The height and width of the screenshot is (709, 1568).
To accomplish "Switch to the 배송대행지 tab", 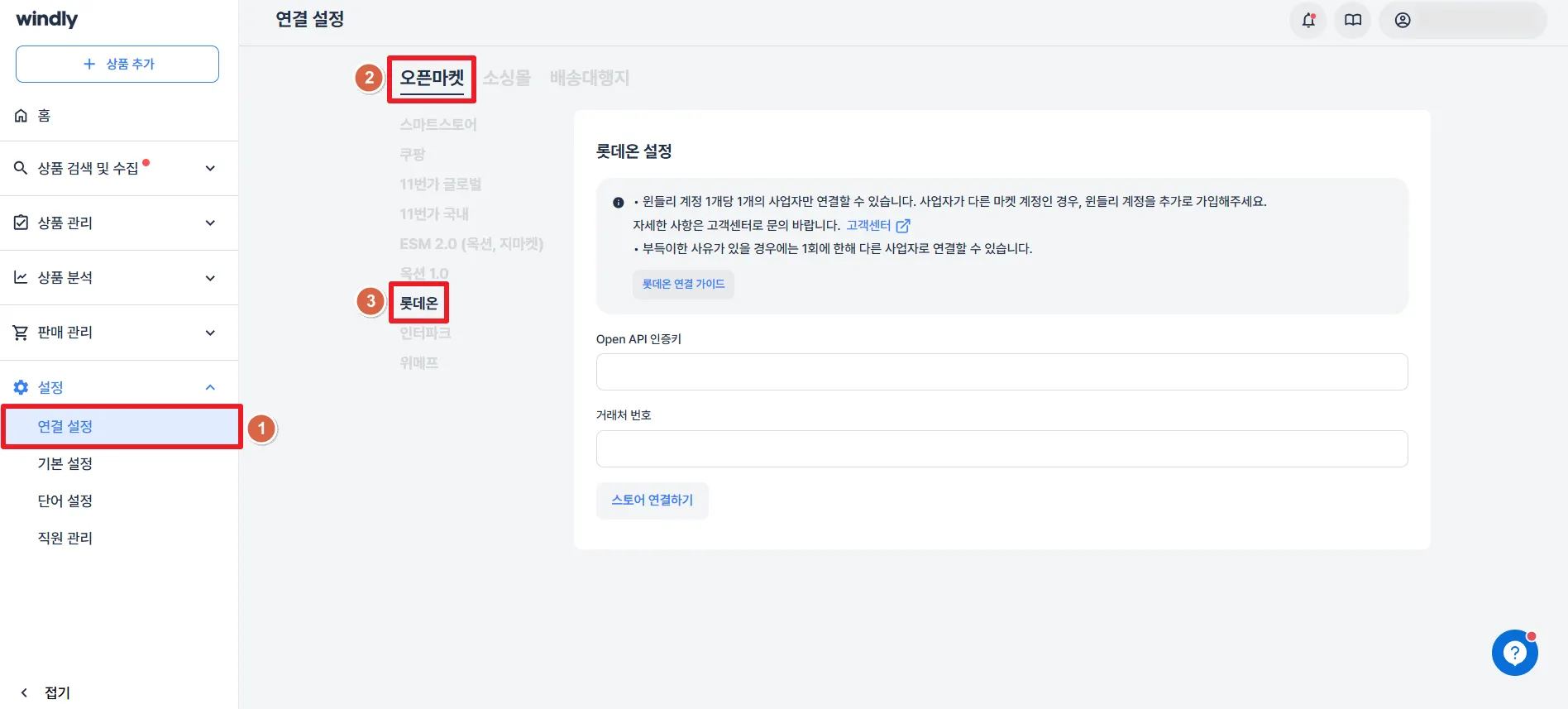I will tap(590, 78).
